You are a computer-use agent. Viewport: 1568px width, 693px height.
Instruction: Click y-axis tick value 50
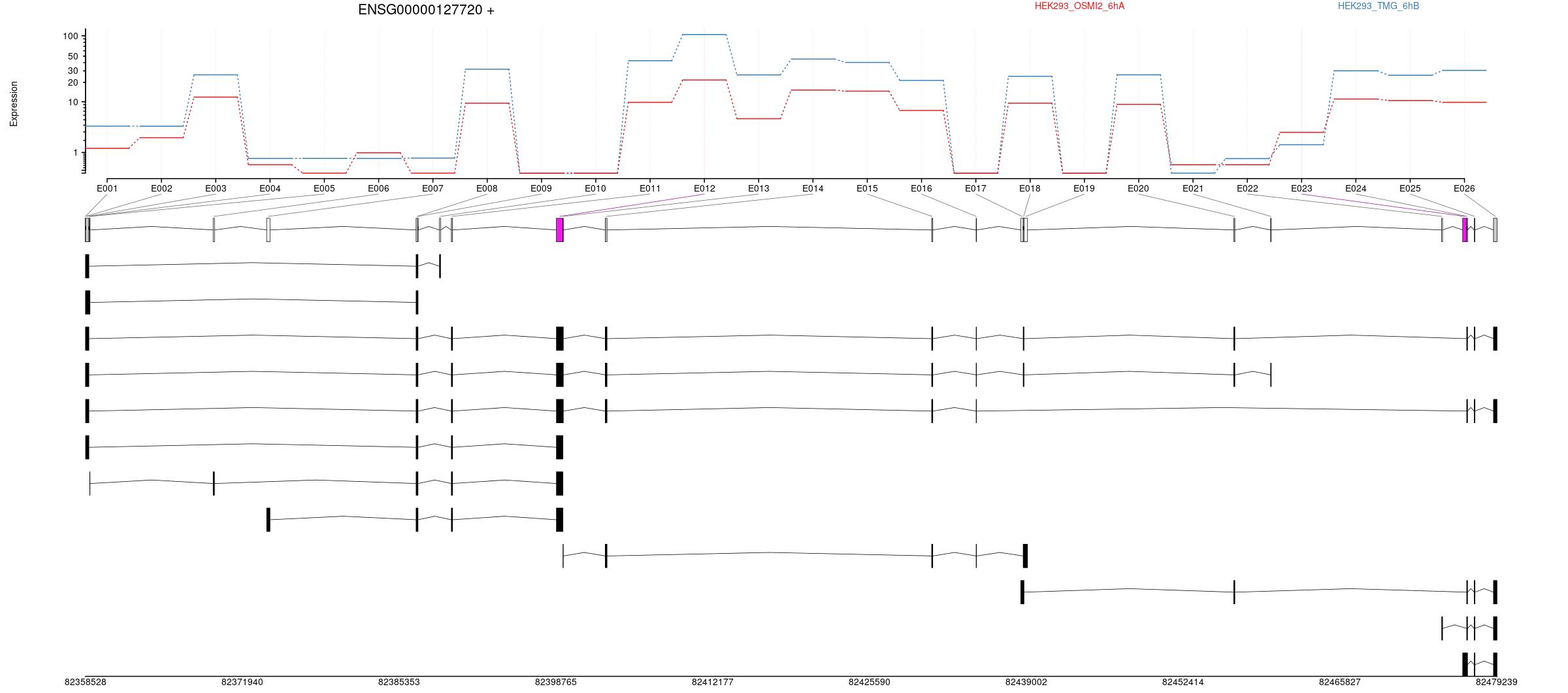click(x=73, y=56)
